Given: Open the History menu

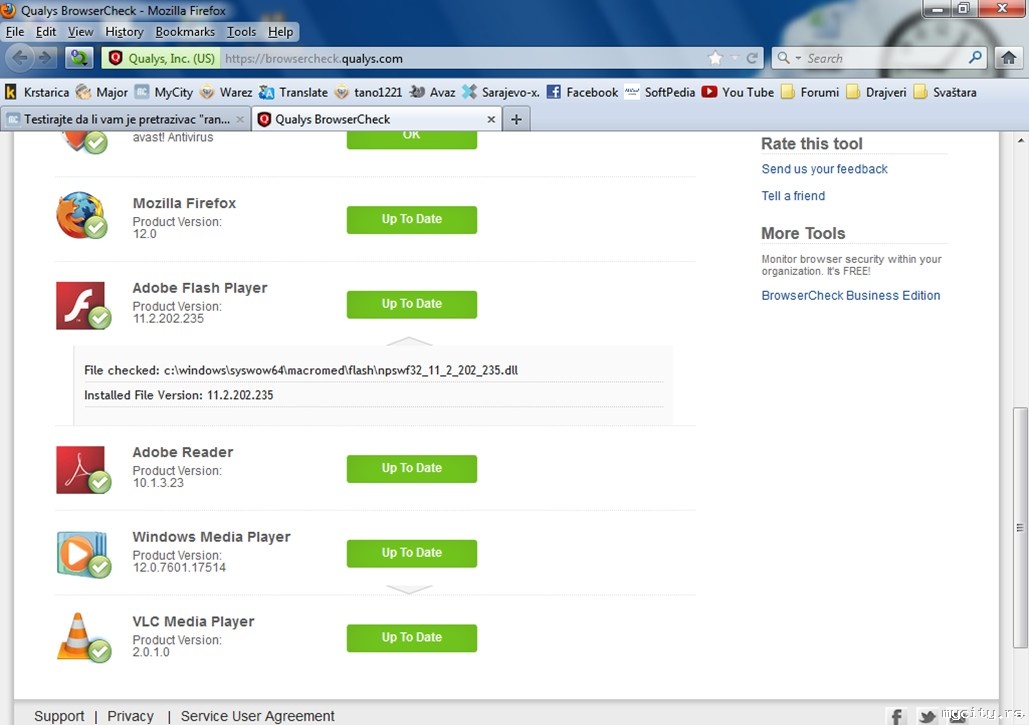Looking at the screenshot, I should click(124, 31).
